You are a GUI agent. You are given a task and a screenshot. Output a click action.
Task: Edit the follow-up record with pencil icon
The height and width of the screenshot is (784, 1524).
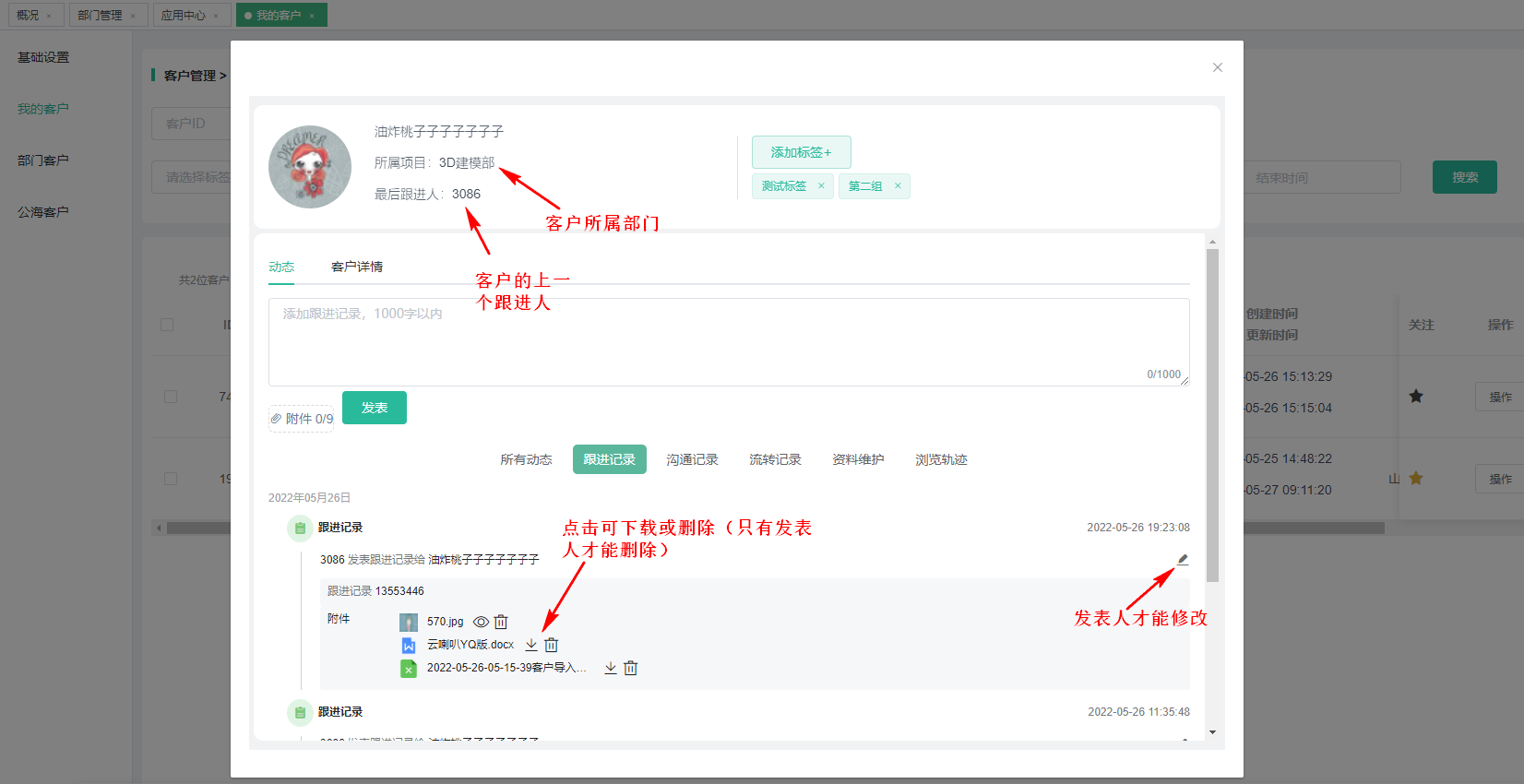coord(1183,559)
